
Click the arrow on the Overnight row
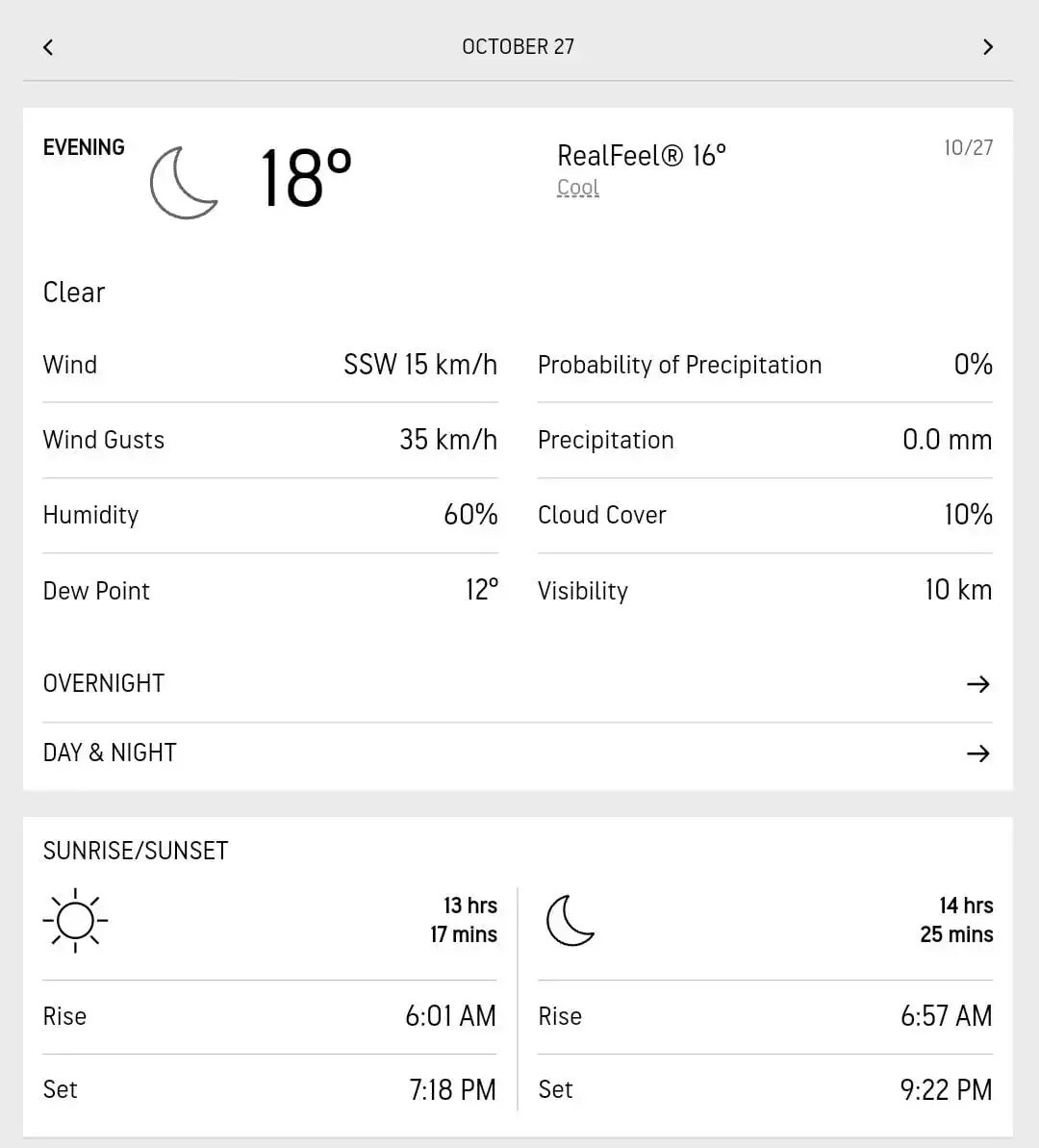point(977,684)
